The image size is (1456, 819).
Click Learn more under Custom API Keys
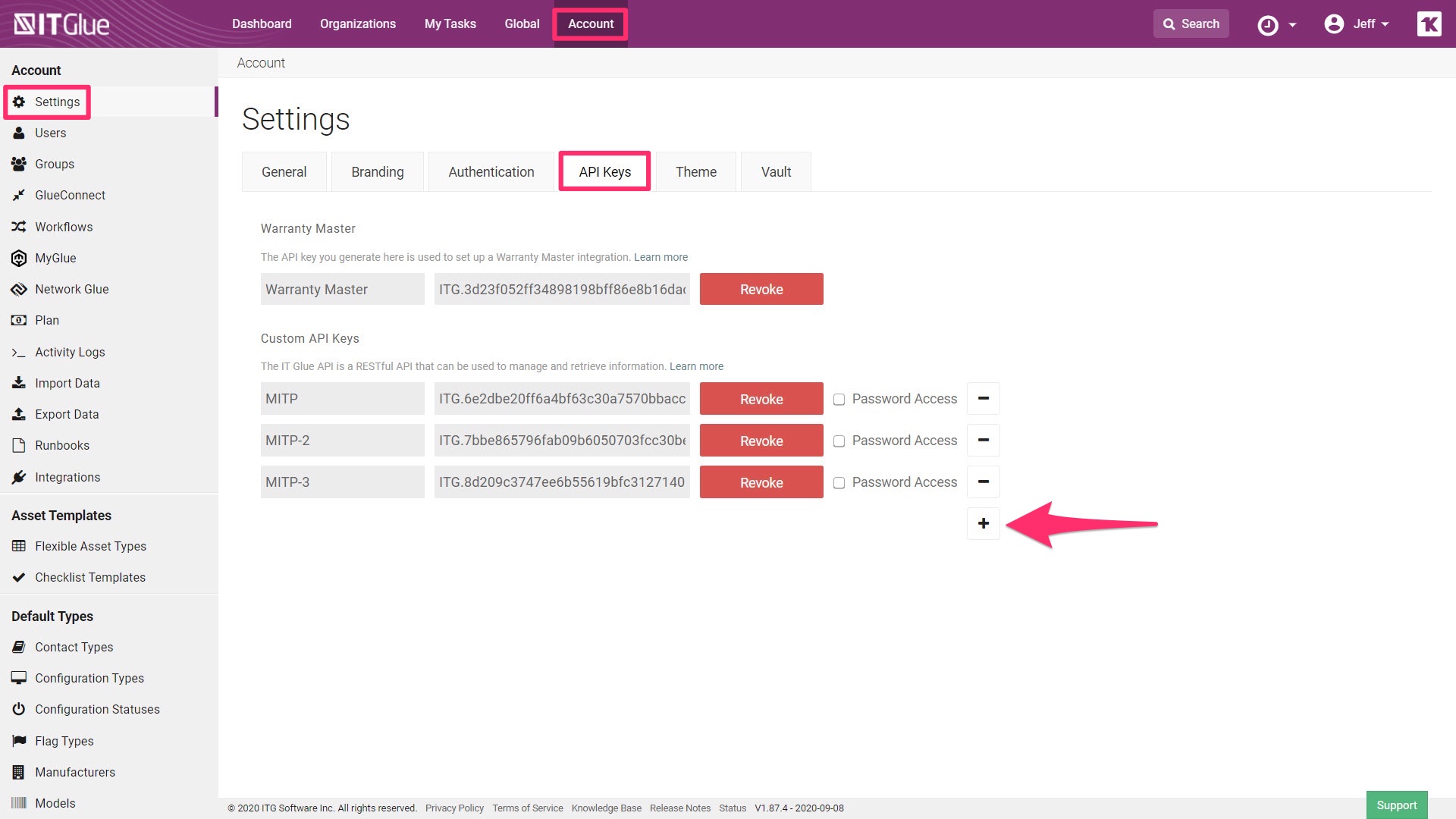coord(696,366)
